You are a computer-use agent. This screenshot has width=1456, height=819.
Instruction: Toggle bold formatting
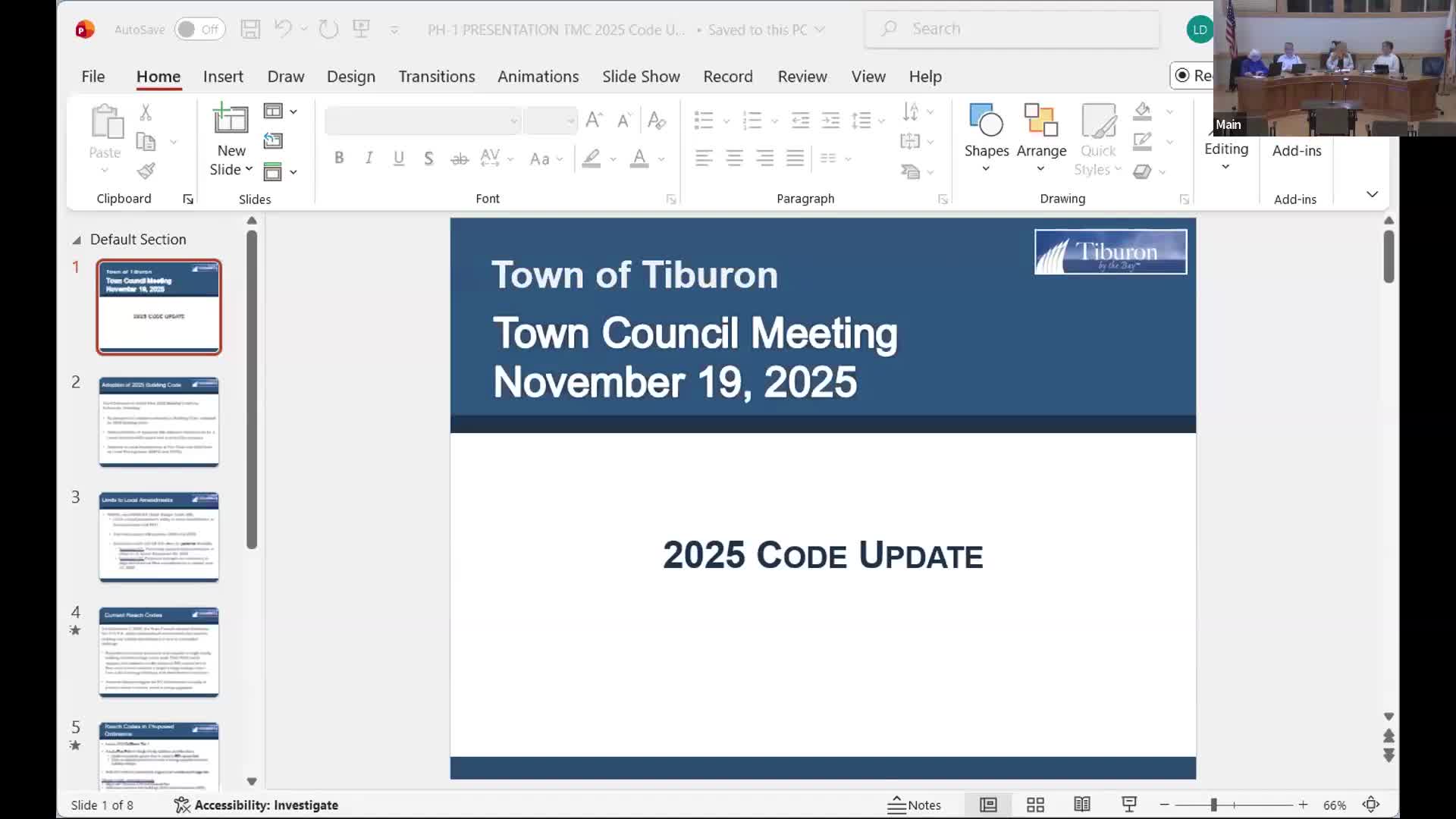click(339, 158)
